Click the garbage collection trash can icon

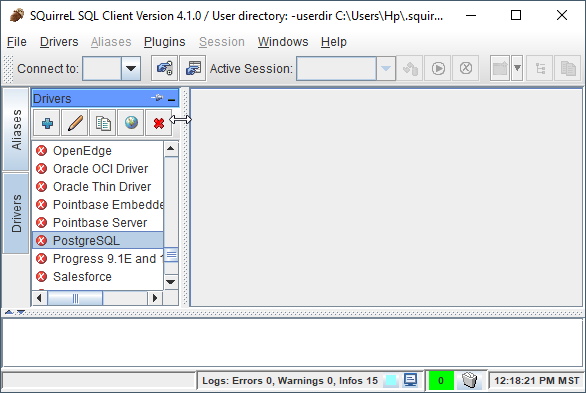(469, 380)
